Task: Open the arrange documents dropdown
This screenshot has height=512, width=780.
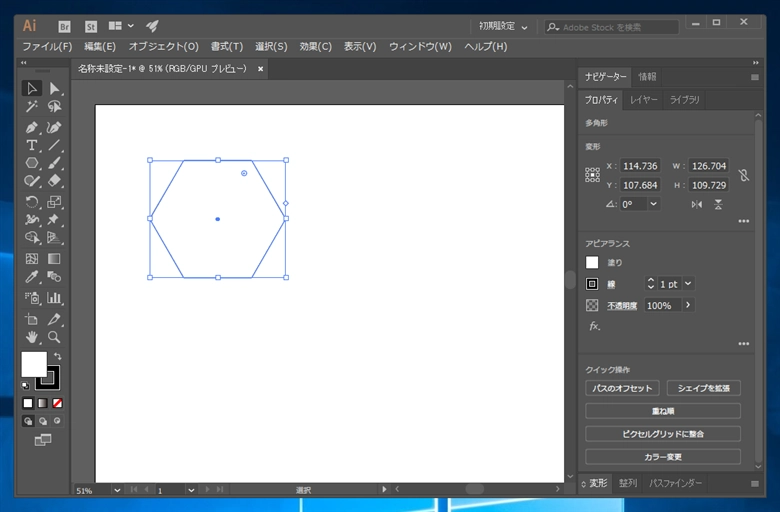Action: pyautogui.click(x=121, y=26)
